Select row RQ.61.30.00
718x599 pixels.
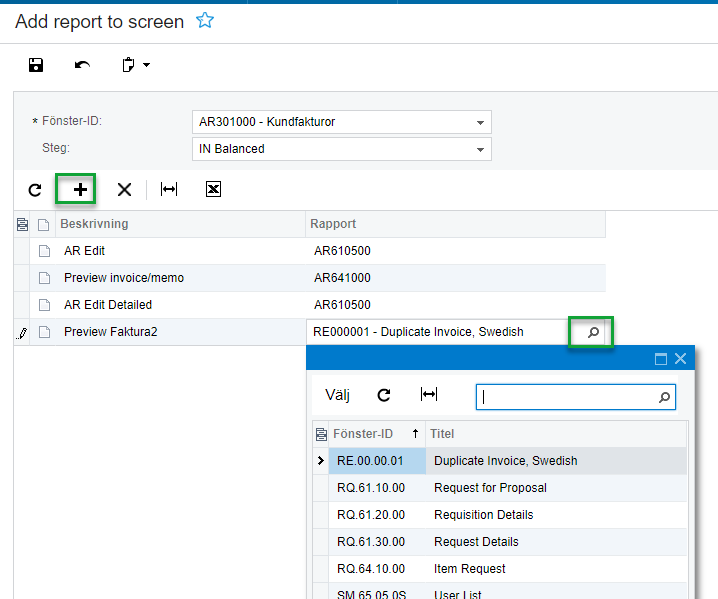pos(377,542)
